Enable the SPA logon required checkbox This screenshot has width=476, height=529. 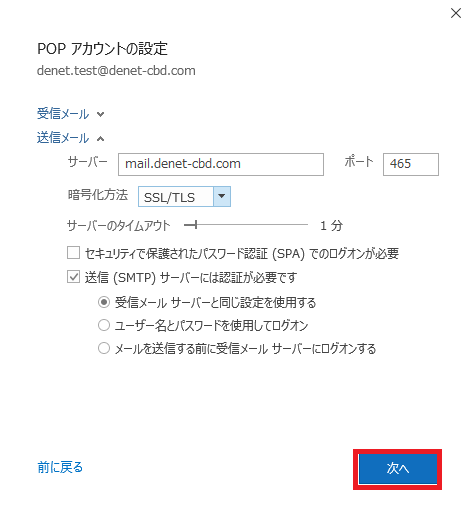click(x=73, y=253)
